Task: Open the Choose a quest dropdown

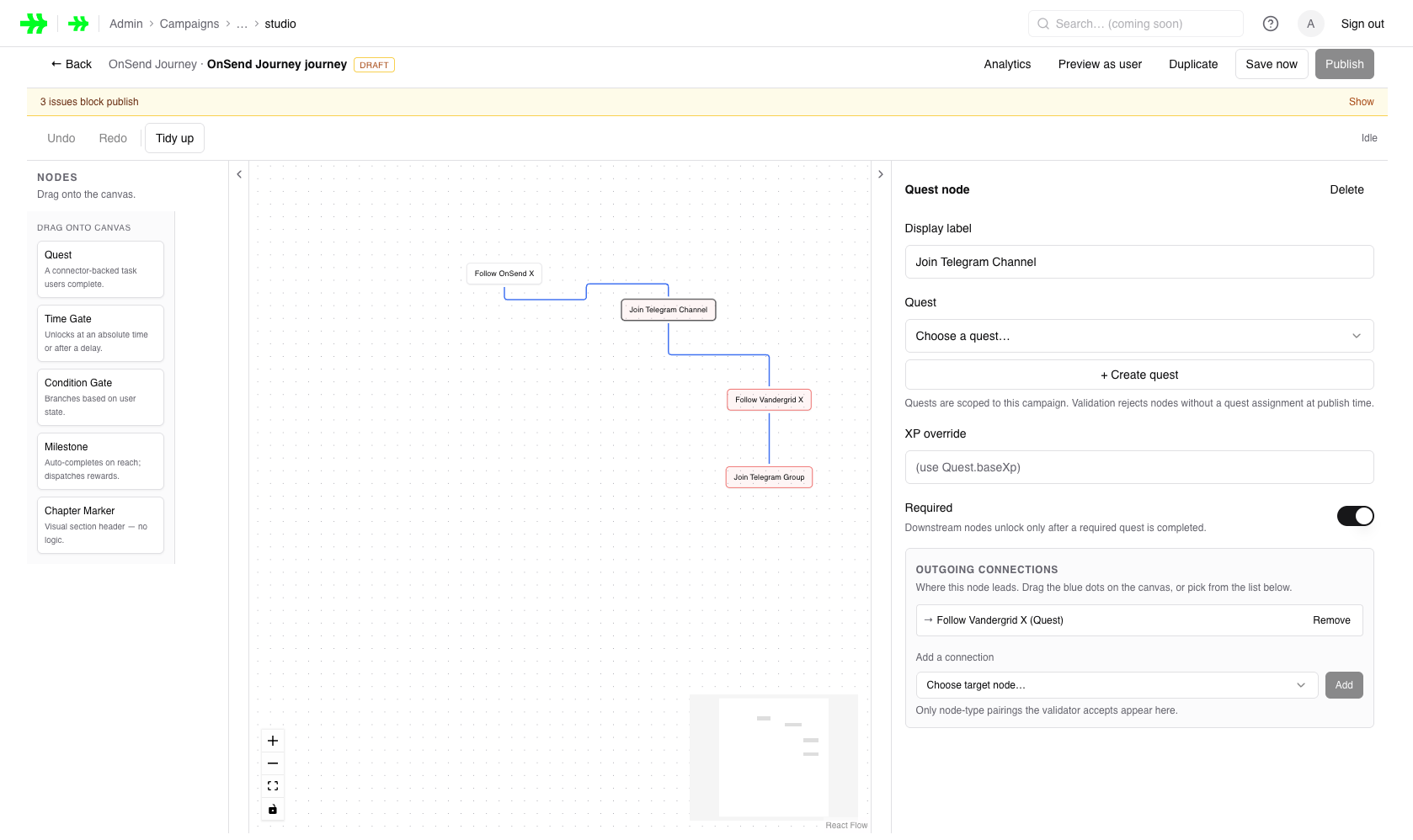Action: click(x=1139, y=336)
